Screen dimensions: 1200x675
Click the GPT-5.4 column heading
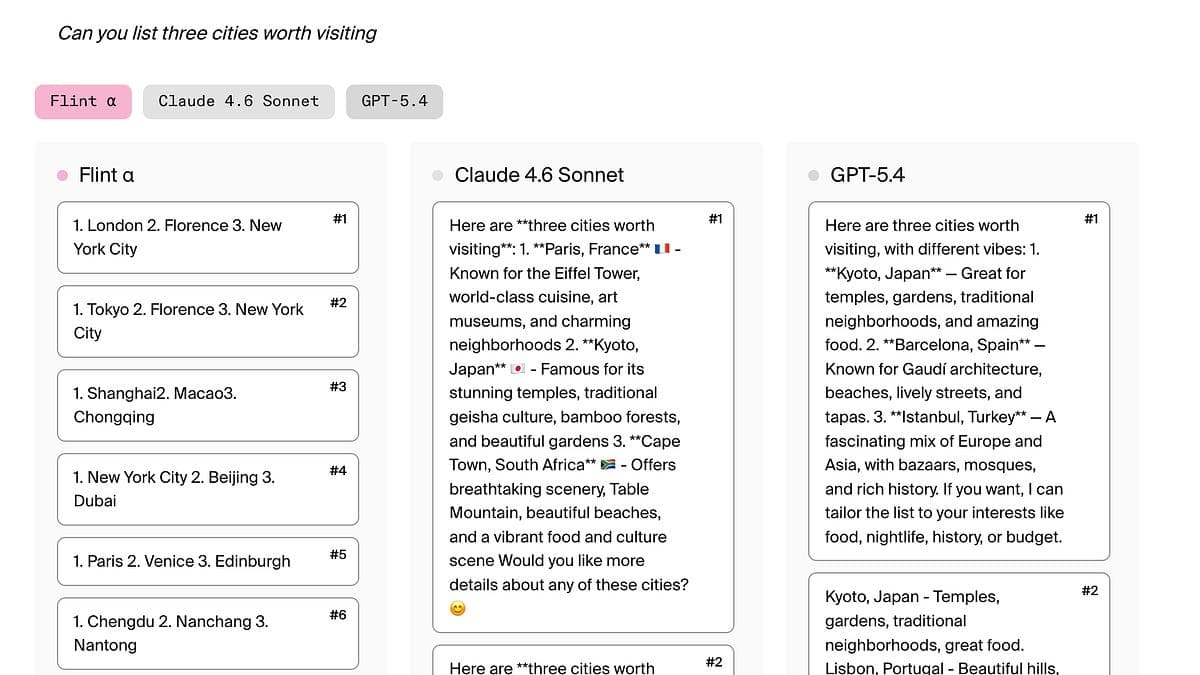[867, 175]
